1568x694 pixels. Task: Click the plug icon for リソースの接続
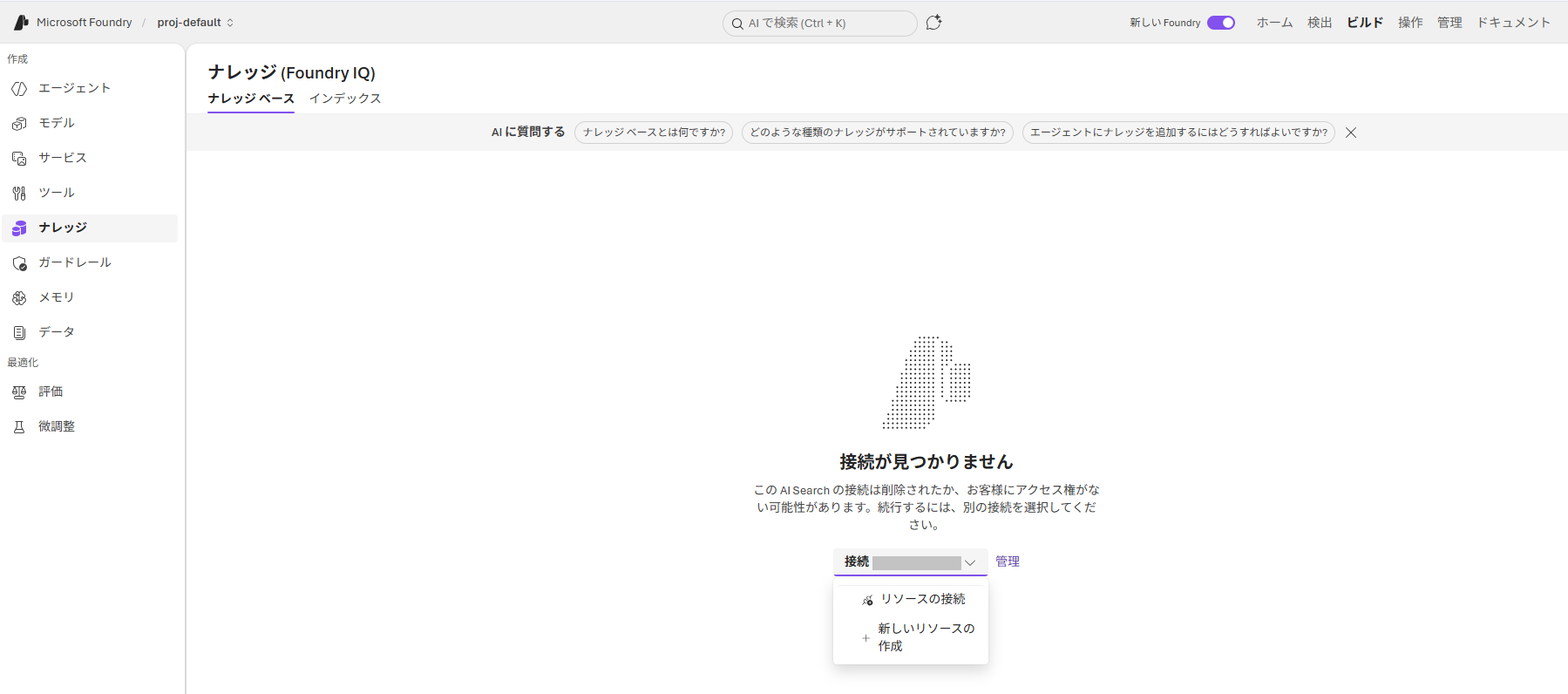click(867, 600)
